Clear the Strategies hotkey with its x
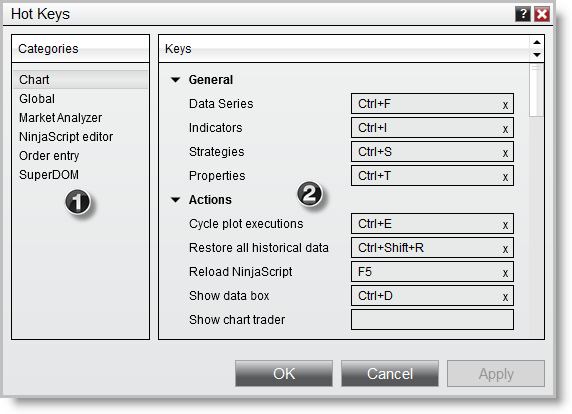The width and height of the screenshot is (572, 414). coord(505,153)
